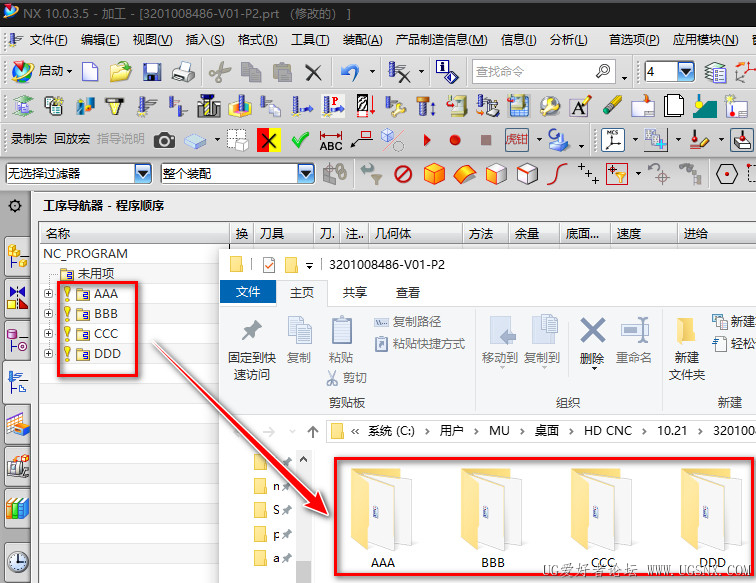
Task: Click the red-yellow X icon
Action: (269, 140)
